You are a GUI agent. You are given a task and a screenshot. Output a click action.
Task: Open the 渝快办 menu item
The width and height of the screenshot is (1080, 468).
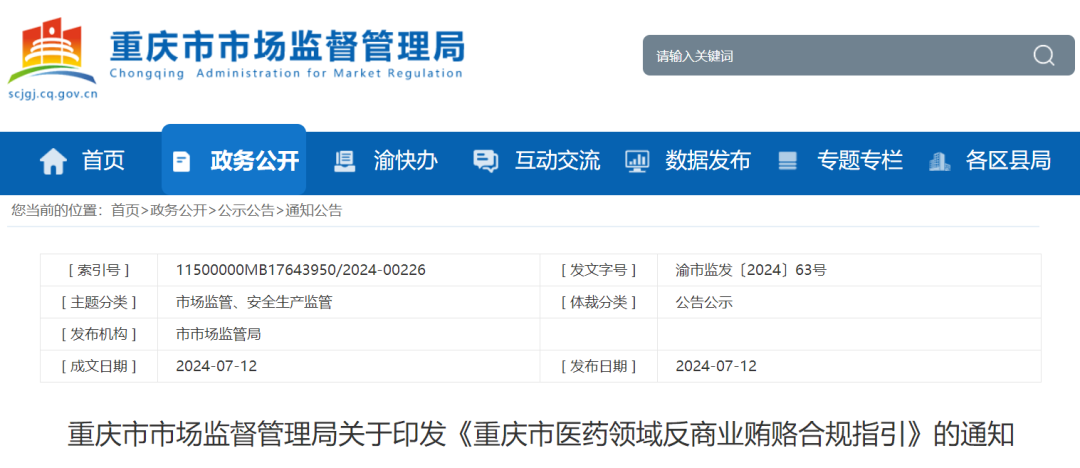click(405, 160)
